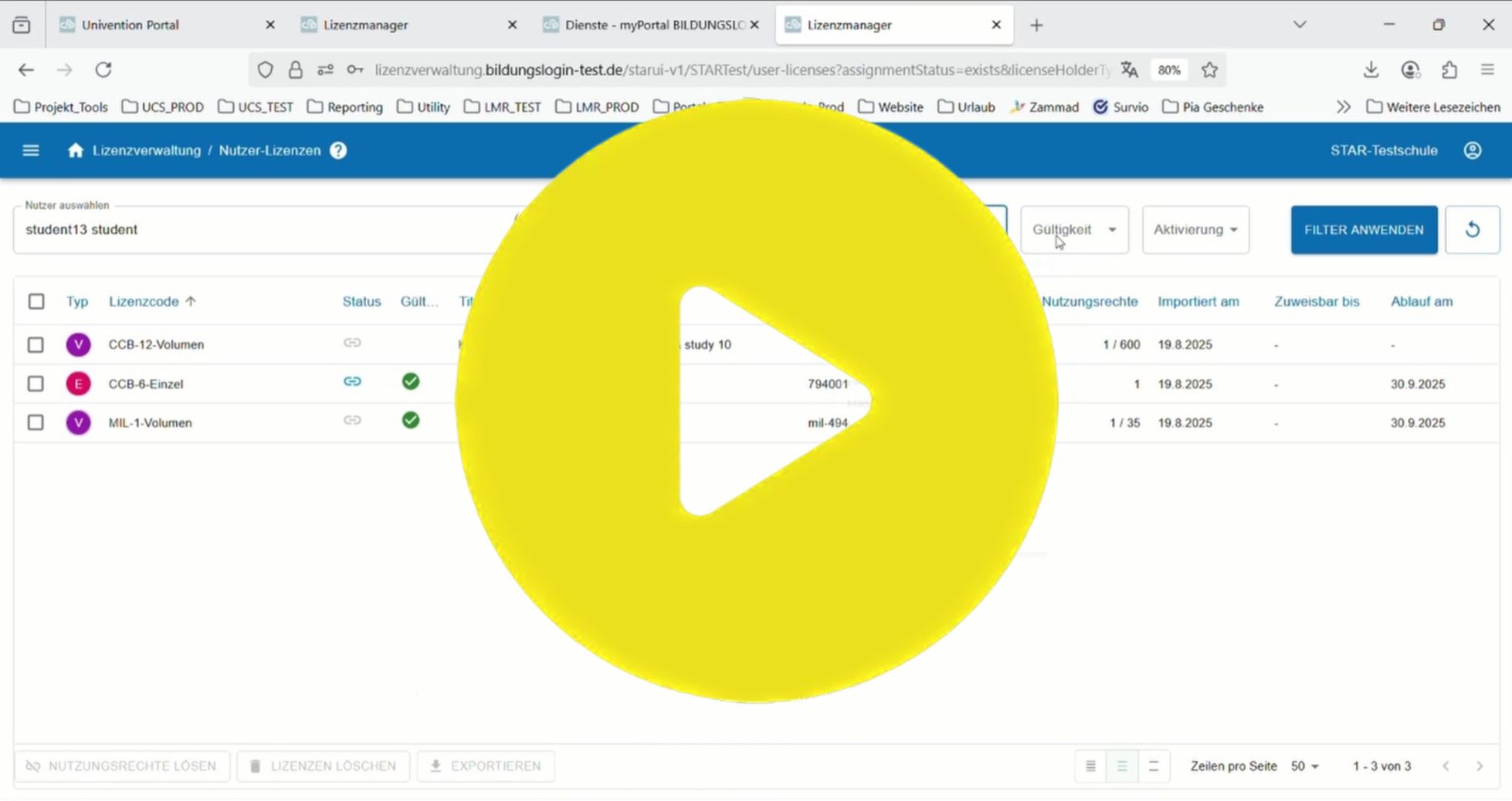Click the reset filters refresh icon
The image size is (1512, 801).
[x=1472, y=230]
